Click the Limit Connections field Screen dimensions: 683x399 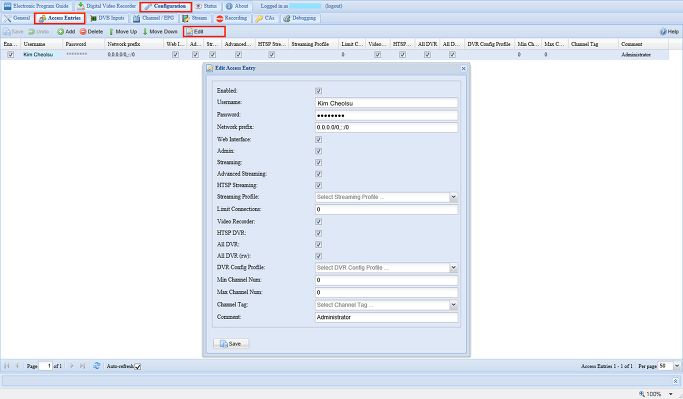tap(386, 210)
